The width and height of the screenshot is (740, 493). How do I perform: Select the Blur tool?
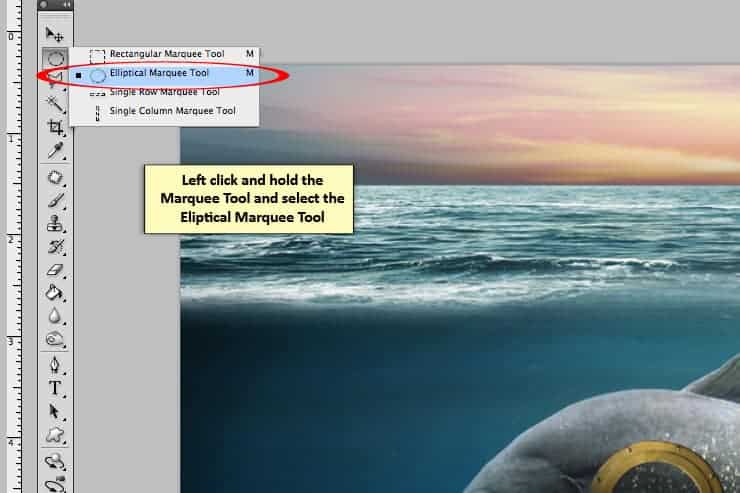pos(55,316)
